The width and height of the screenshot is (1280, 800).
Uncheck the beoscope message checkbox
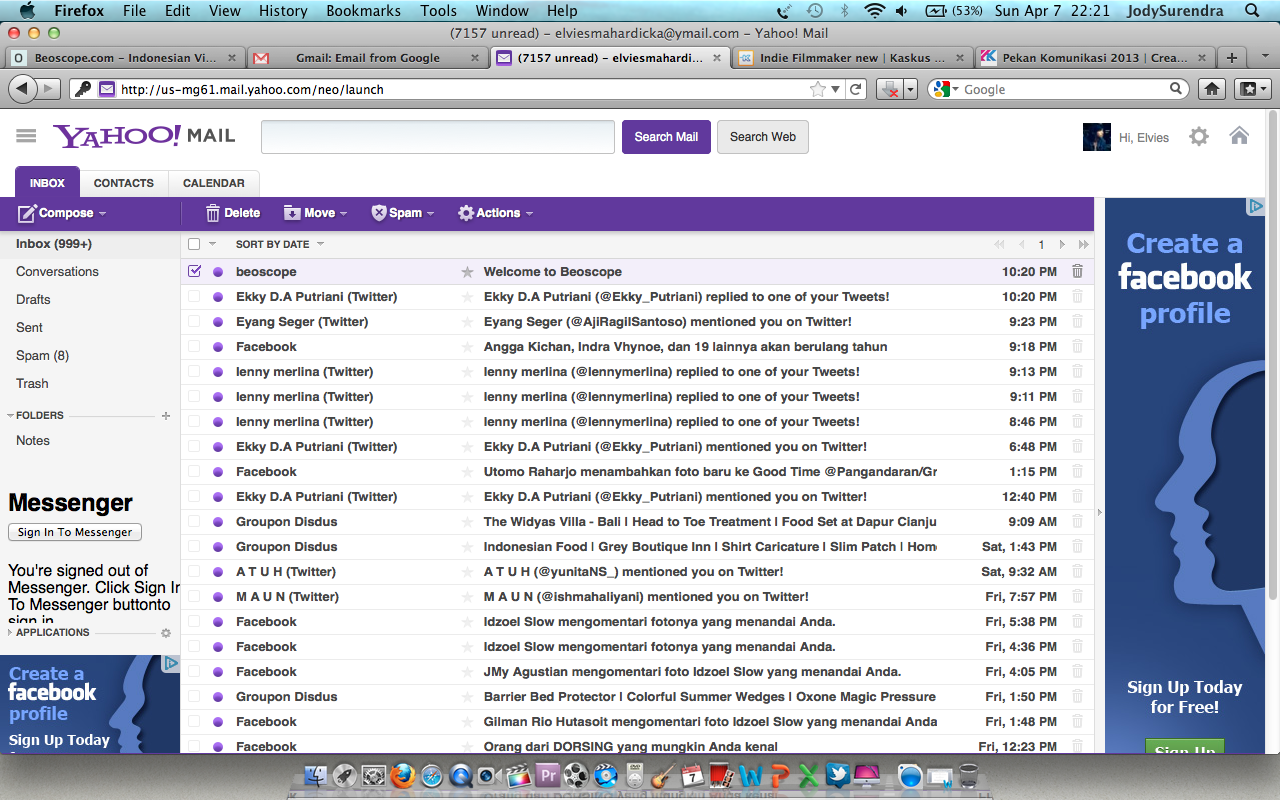coord(194,271)
